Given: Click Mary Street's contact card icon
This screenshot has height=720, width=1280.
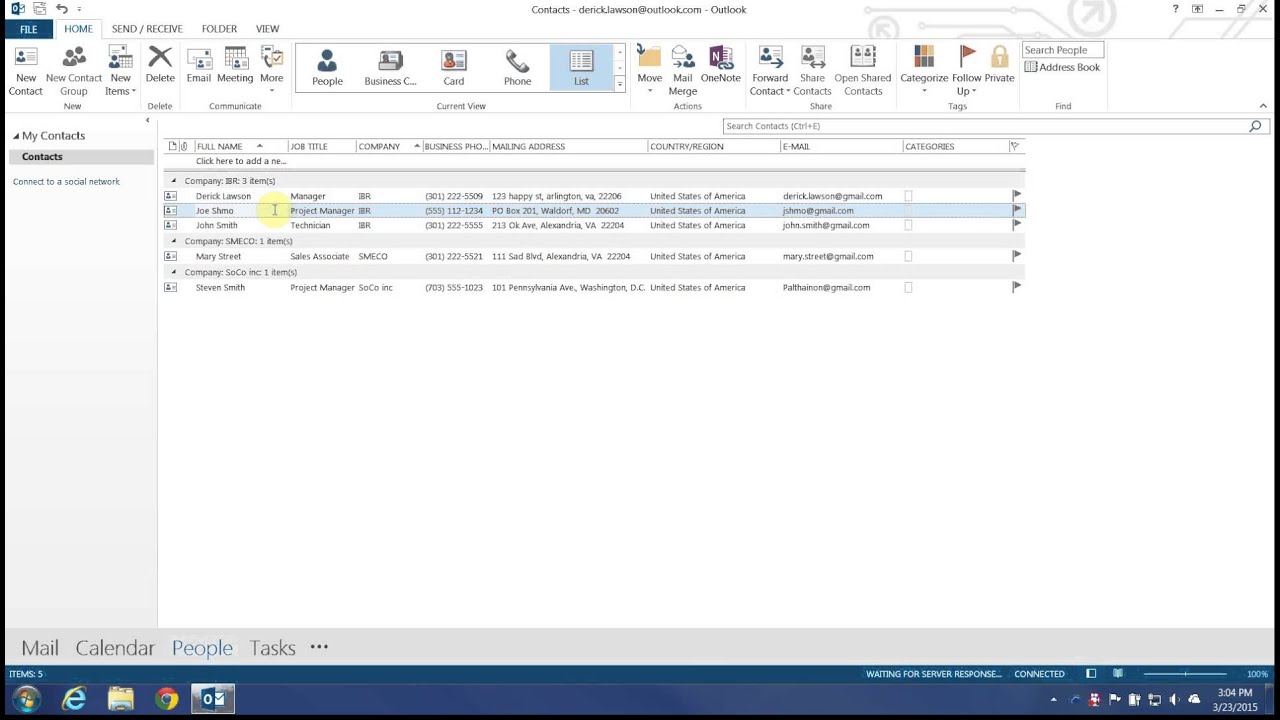Looking at the screenshot, I should pos(171,256).
